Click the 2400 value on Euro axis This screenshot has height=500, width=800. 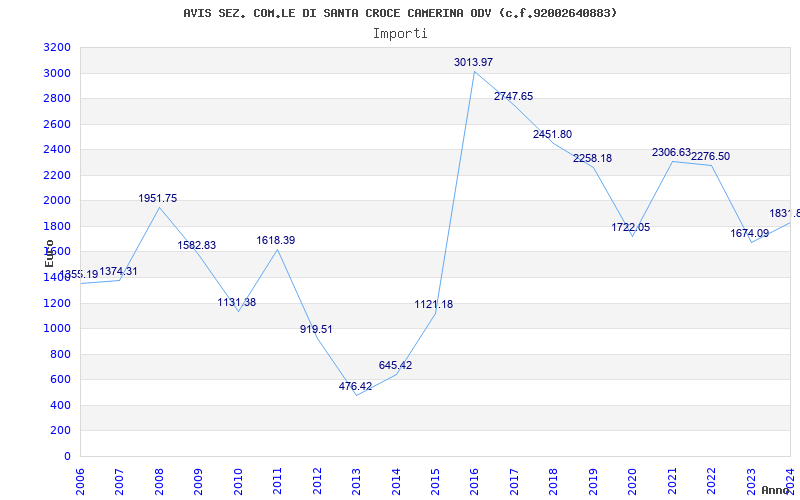point(57,150)
